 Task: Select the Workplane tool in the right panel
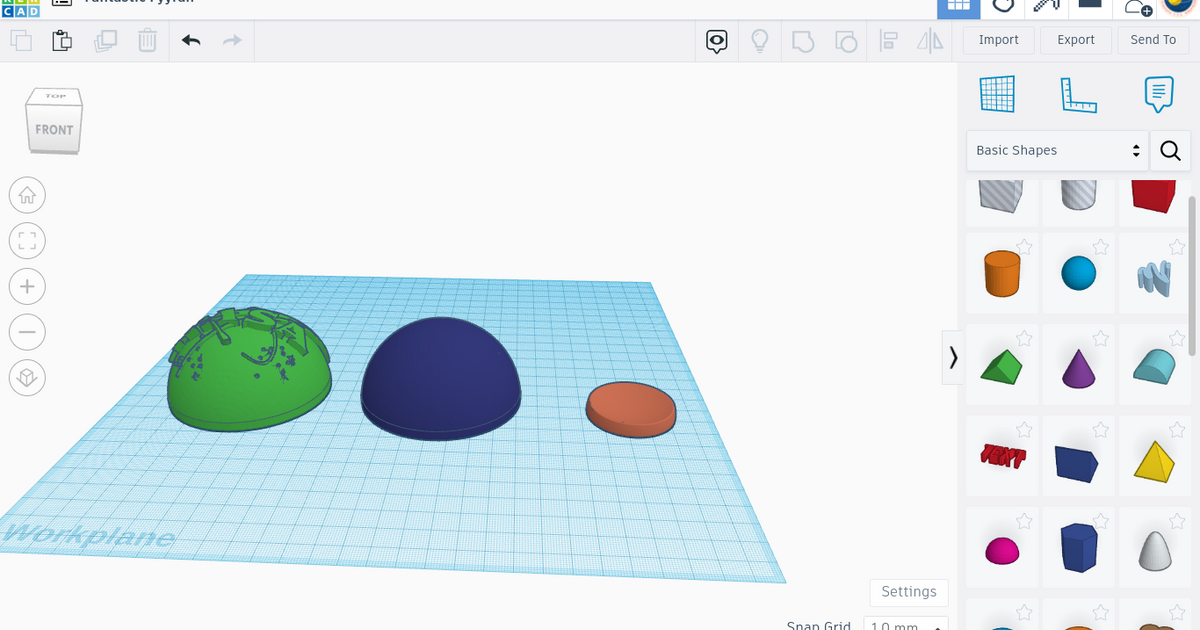coord(997,93)
